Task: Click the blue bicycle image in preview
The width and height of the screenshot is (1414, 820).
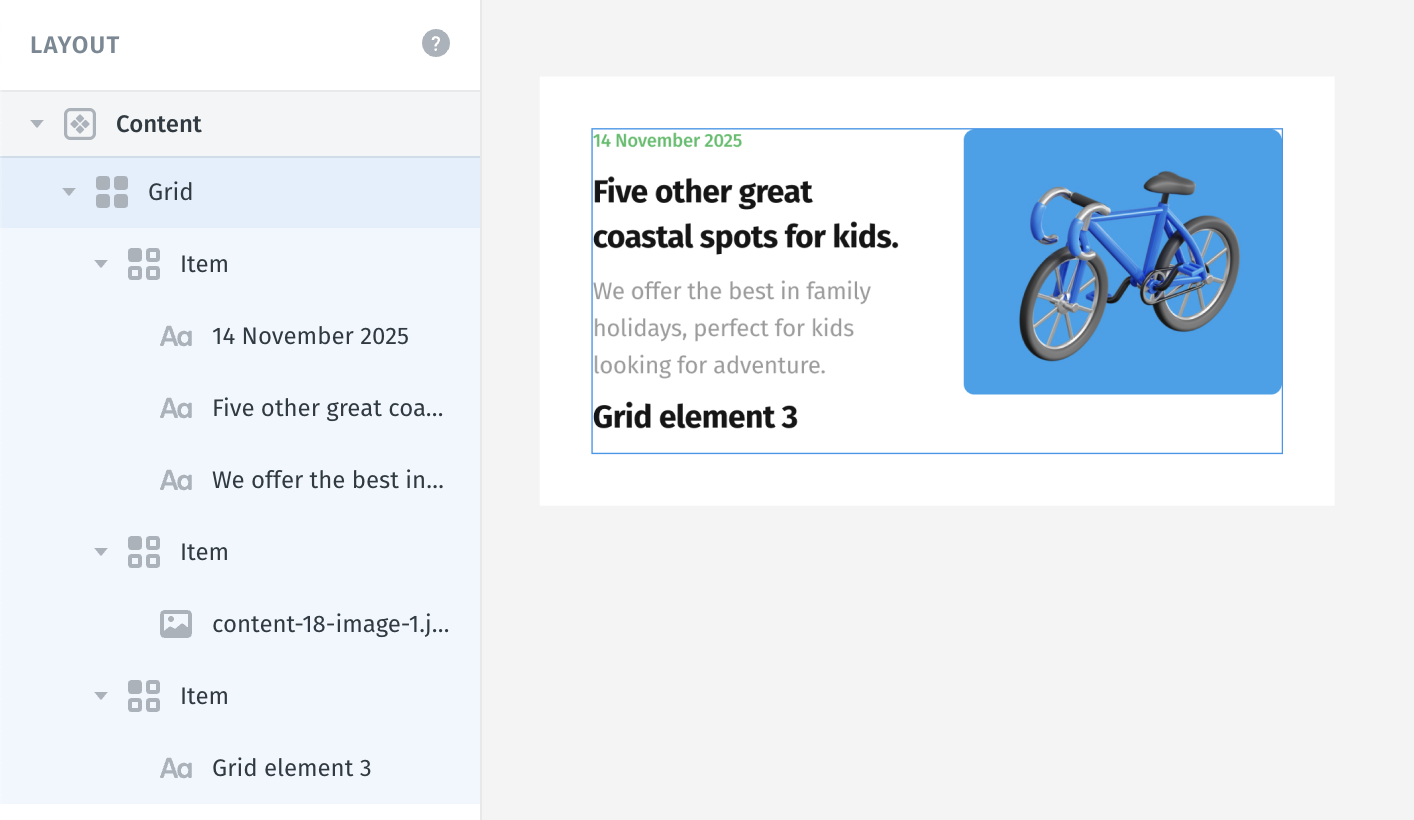Action: coord(1123,261)
